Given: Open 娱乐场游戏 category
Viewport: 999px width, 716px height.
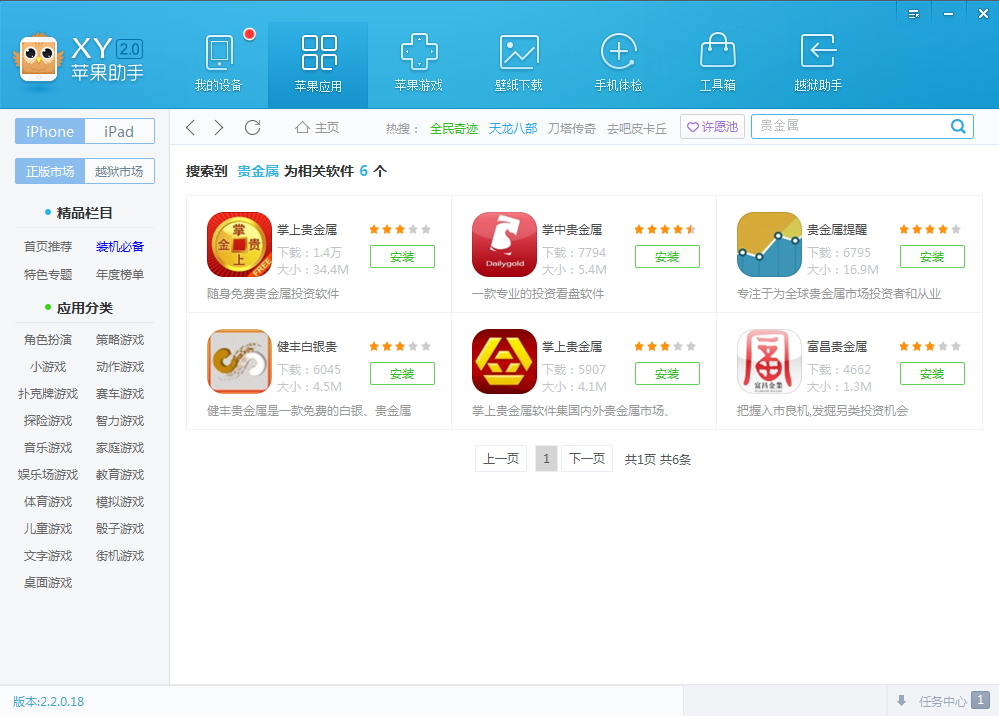Looking at the screenshot, I should (x=48, y=475).
